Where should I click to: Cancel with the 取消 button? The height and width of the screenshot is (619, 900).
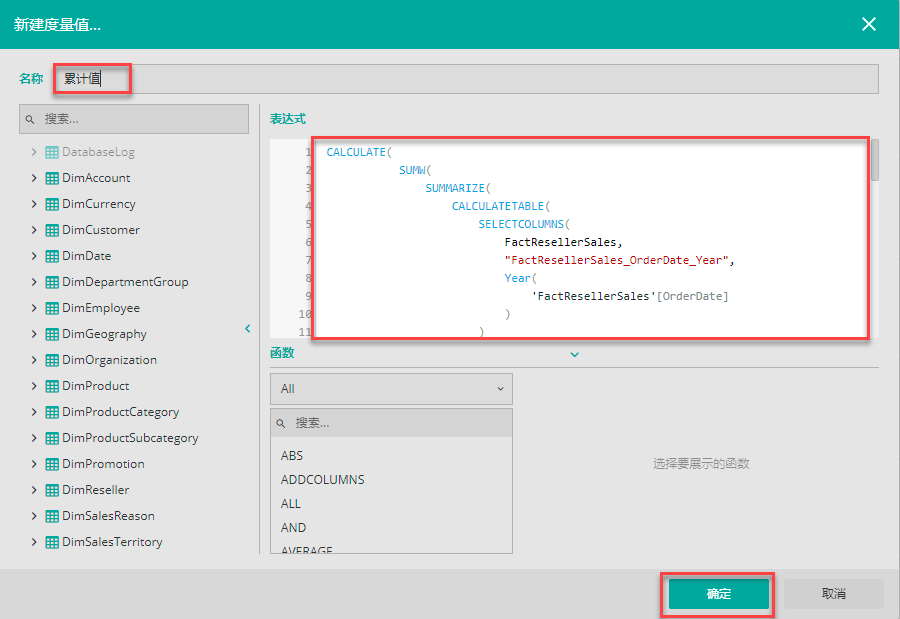[833, 594]
